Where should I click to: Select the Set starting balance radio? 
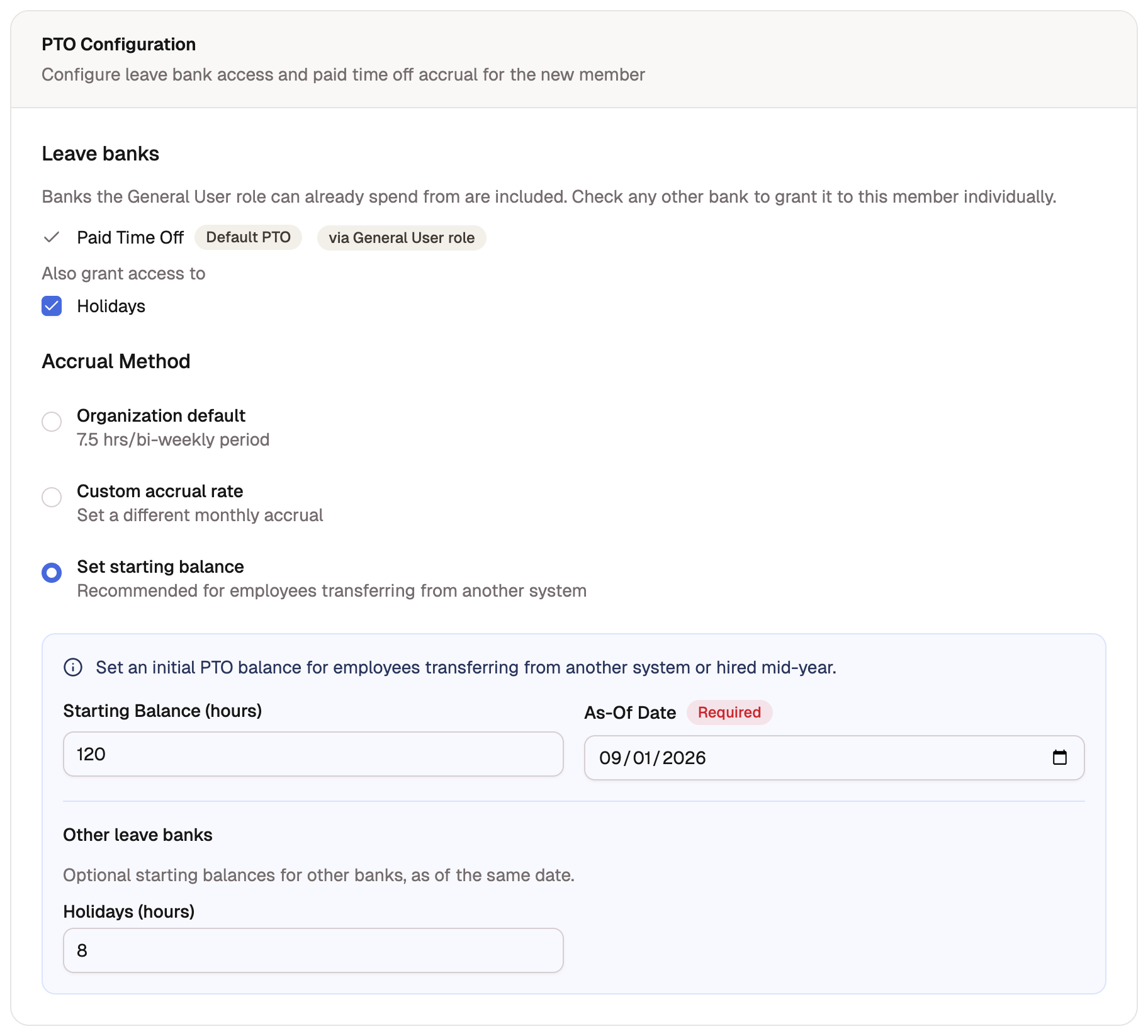coord(52,572)
